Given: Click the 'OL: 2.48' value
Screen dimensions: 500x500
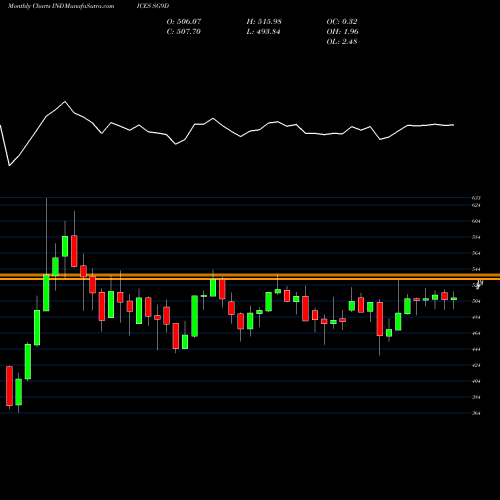Looking at the screenshot, I should point(342,41).
